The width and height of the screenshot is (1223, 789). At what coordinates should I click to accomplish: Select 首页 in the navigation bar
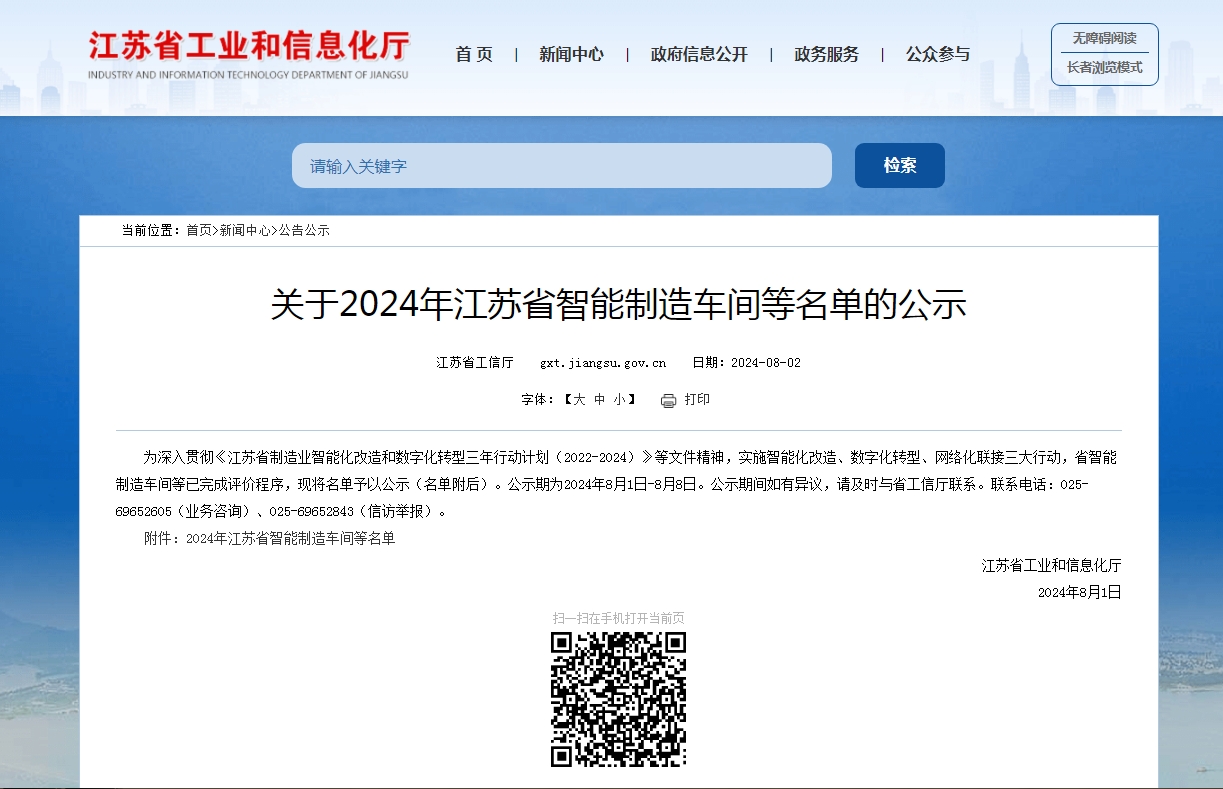click(473, 54)
